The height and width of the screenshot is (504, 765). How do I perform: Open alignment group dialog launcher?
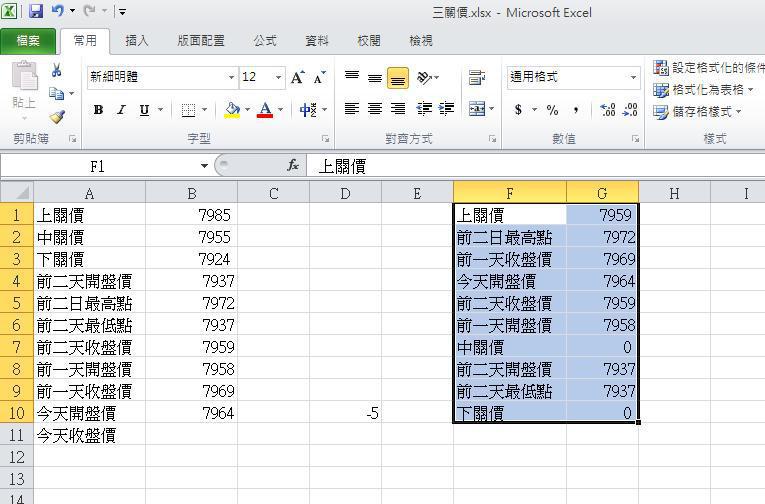pyautogui.click(x=492, y=139)
